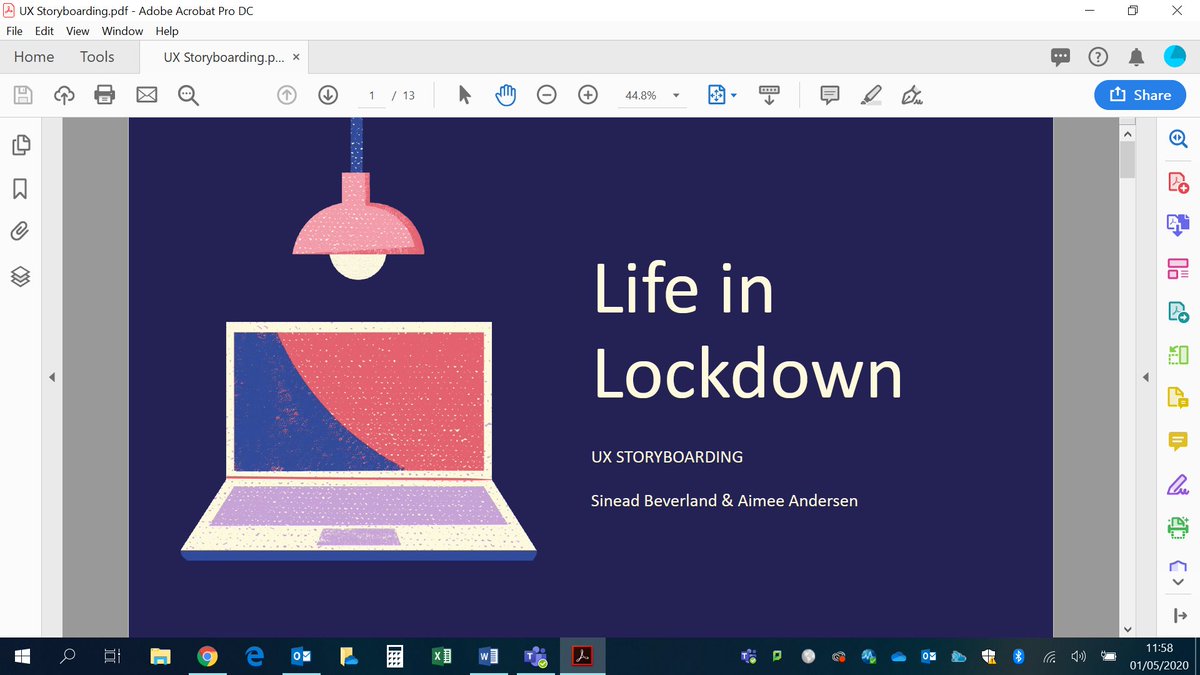Zoom in with plus button

point(588,95)
